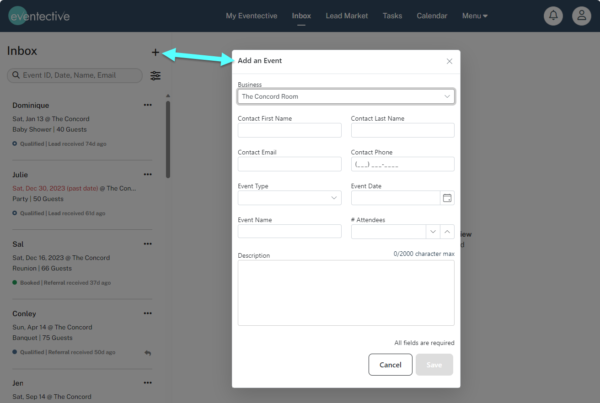Viewport: 600px width, 403px height.
Task: Decrease the number of attendees
Action: (x=433, y=232)
